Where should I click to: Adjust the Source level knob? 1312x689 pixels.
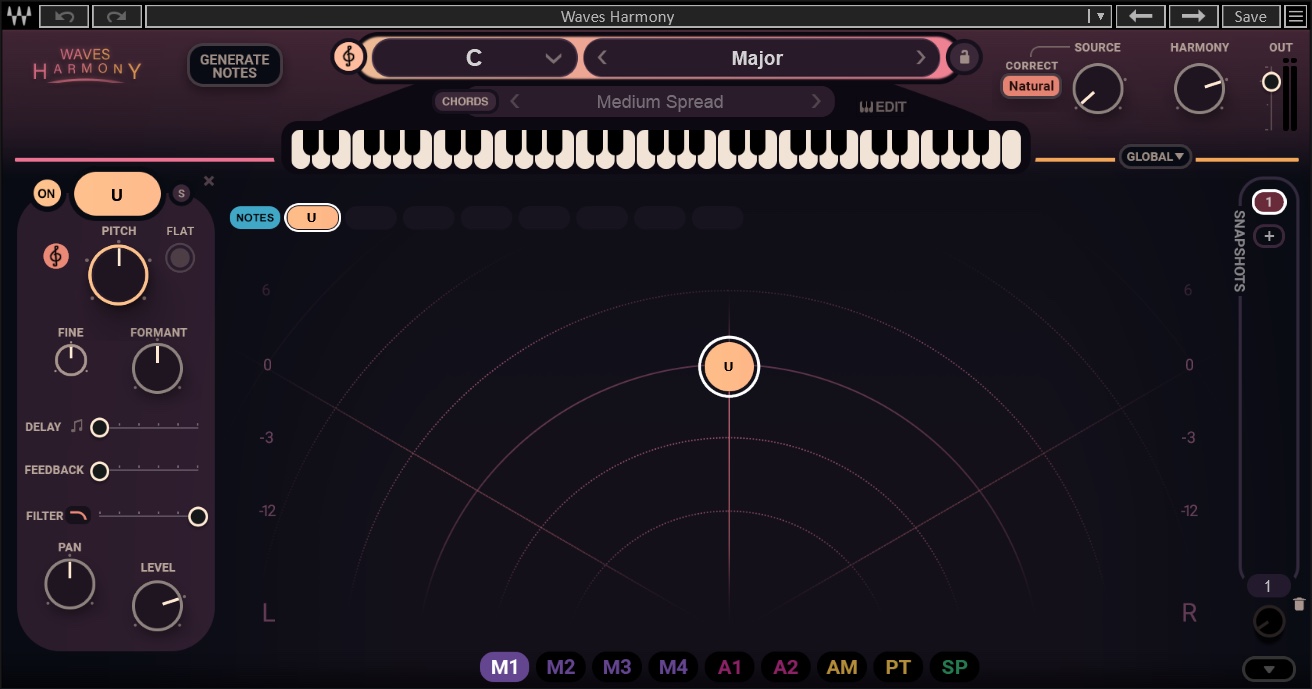tap(1098, 88)
